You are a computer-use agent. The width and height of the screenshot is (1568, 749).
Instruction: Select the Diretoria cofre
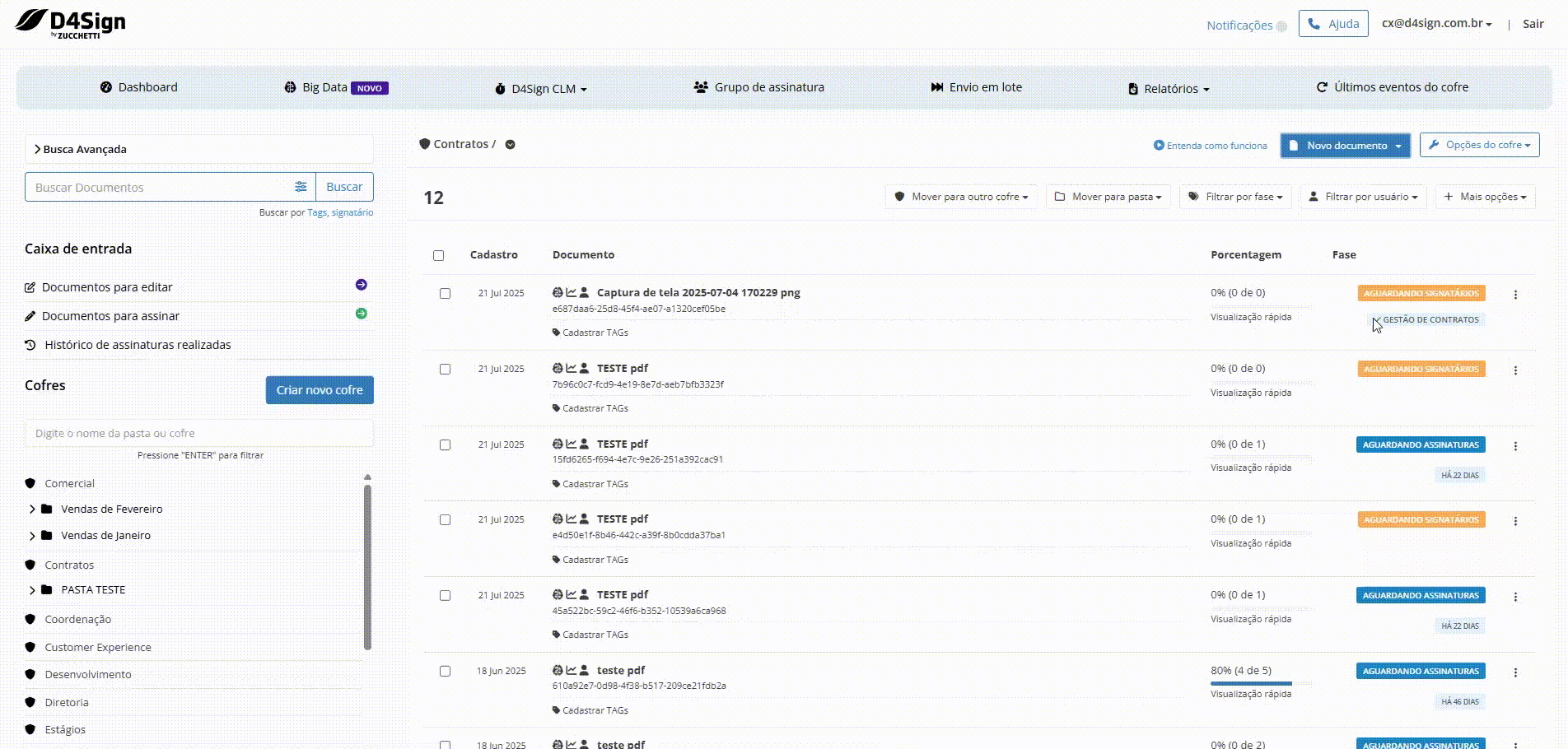(x=66, y=703)
